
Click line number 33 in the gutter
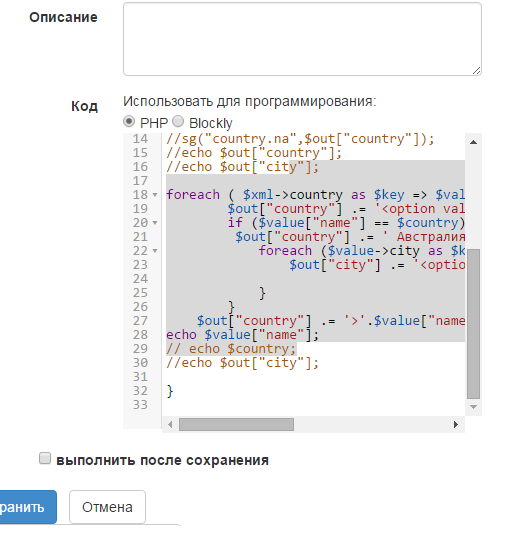tap(140, 405)
